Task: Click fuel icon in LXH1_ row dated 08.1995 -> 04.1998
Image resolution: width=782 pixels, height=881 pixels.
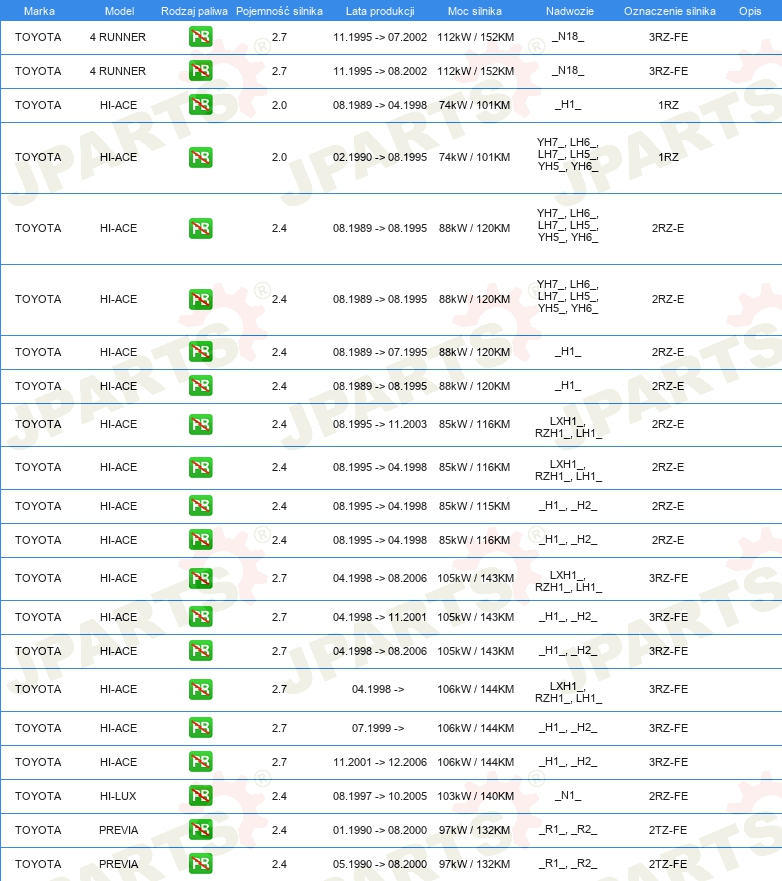Action: click(201, 467)
